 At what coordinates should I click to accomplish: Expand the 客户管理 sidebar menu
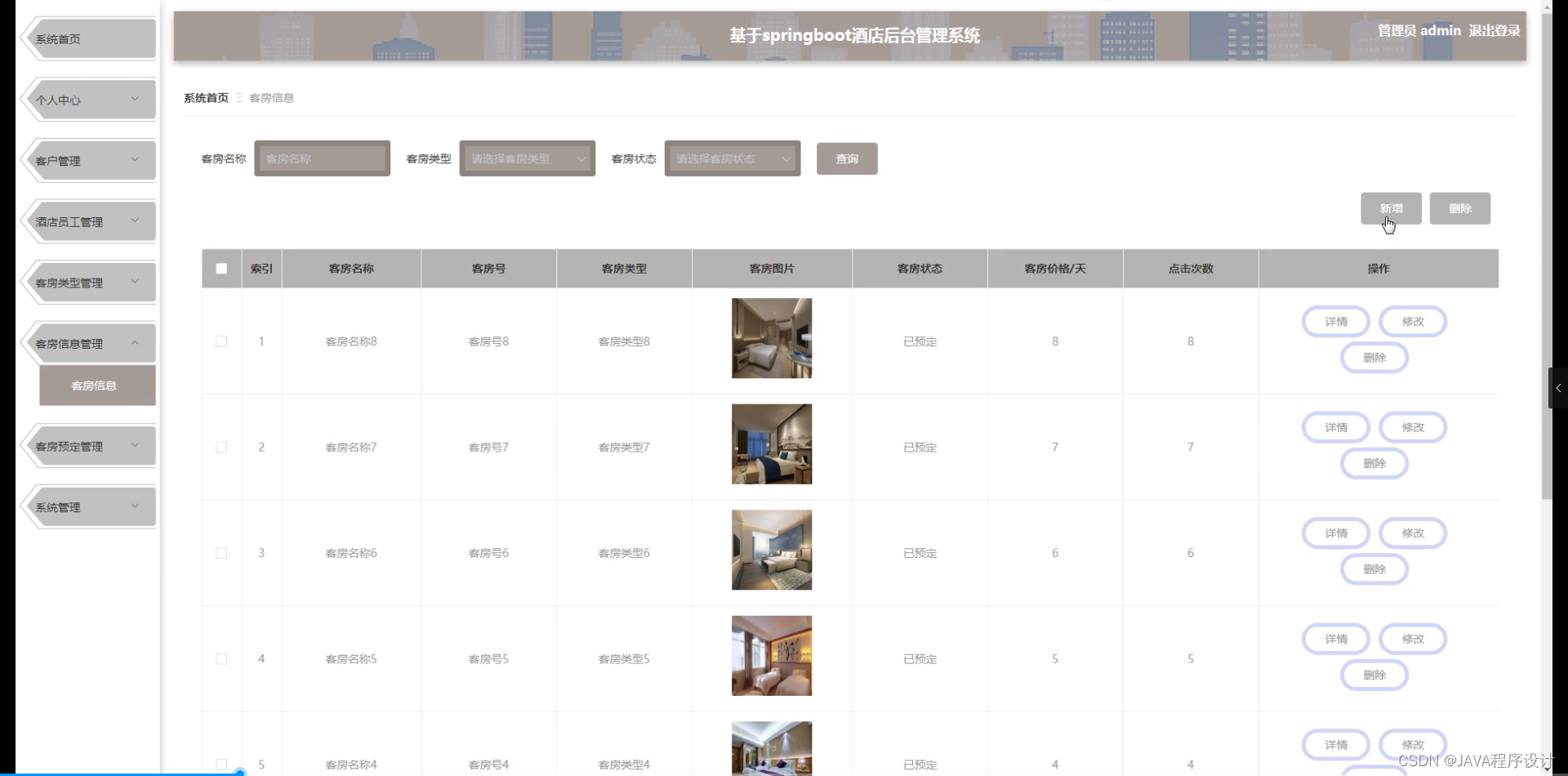click(x=89, y=160)
